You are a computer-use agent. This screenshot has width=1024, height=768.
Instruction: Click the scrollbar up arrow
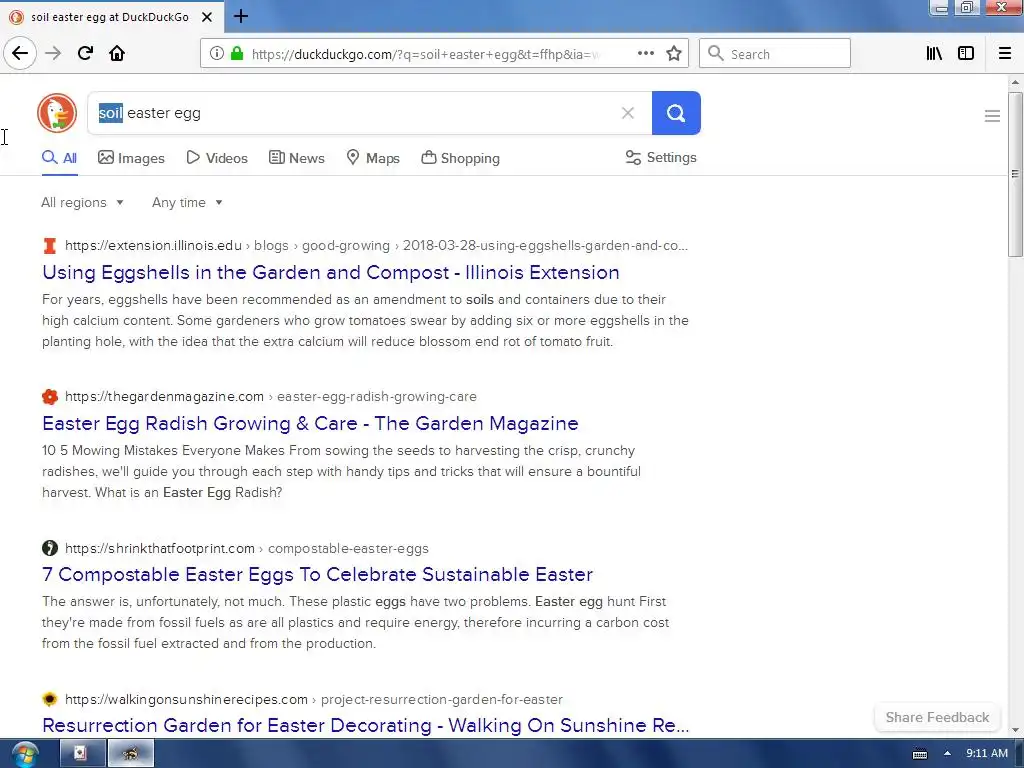(1014, 82)
